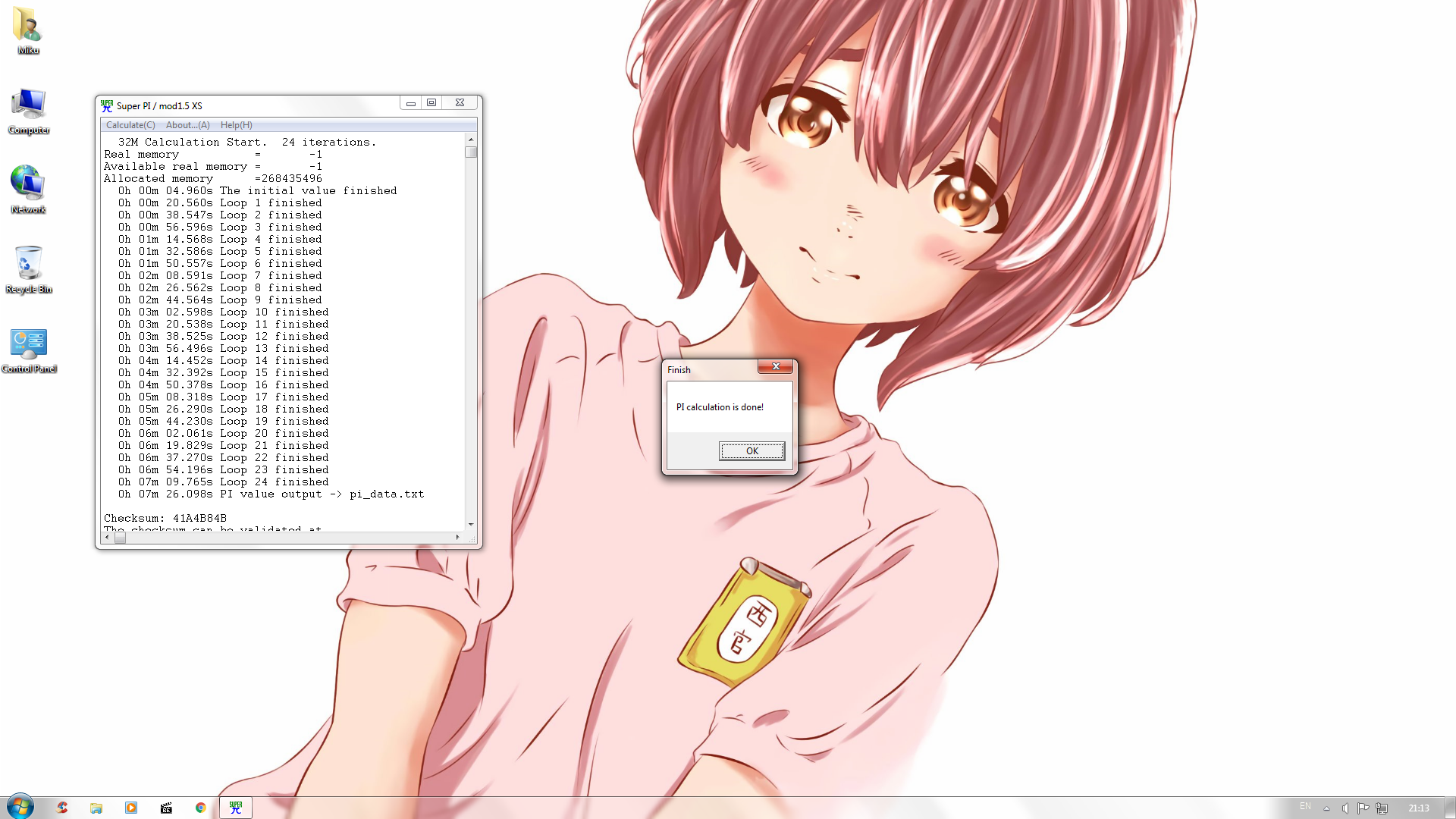This screenshot has width=1456, height=819.
Task: Click the horizontal scrollbar right arrow
Action: coord(457,538)
